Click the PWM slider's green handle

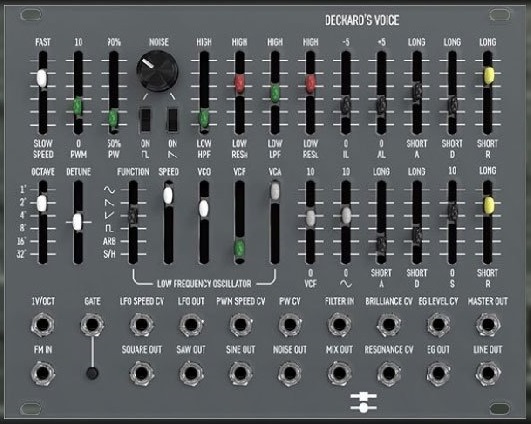pyautogui.click(x=78, y=106)
